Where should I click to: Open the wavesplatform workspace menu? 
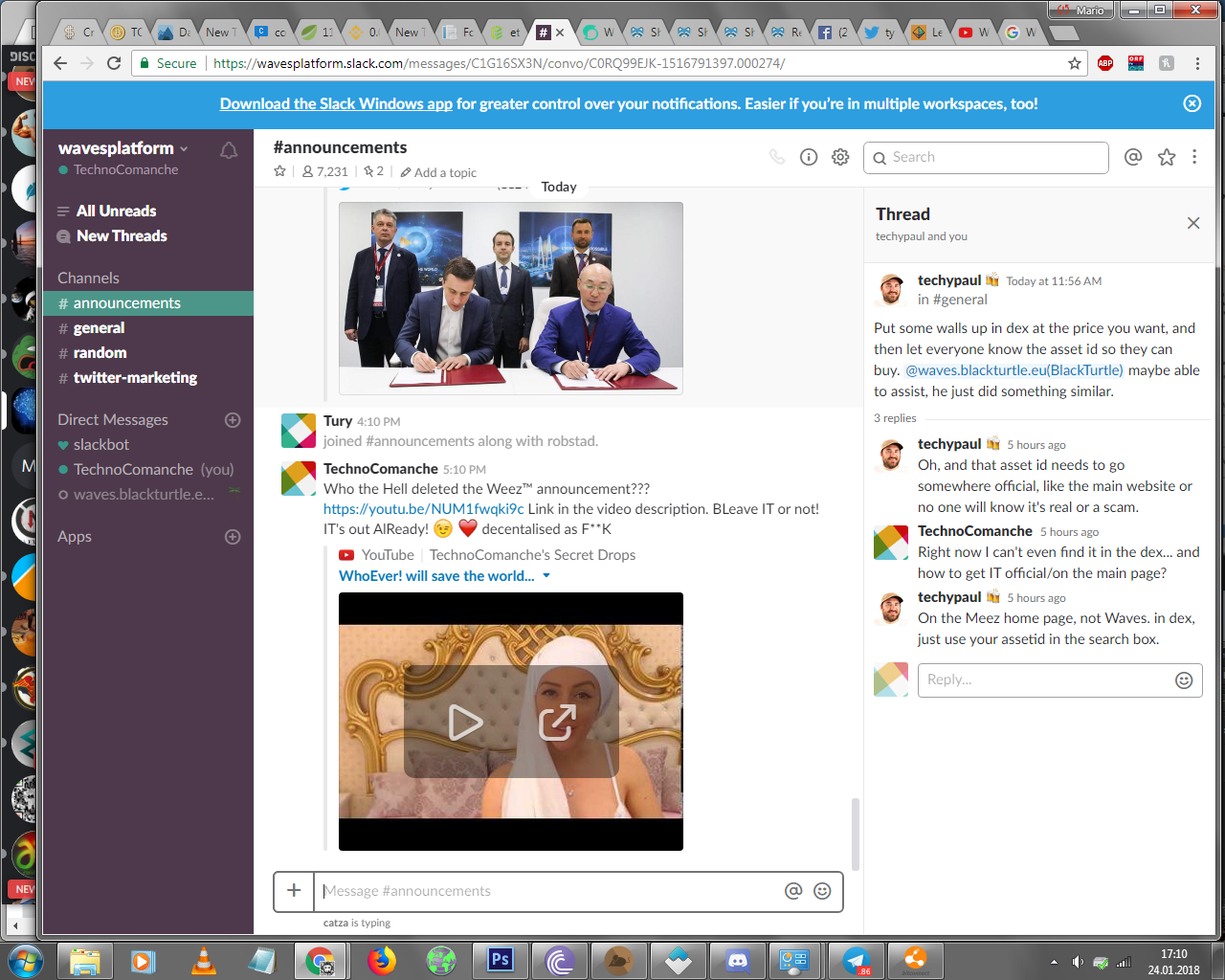pos(122,148)
